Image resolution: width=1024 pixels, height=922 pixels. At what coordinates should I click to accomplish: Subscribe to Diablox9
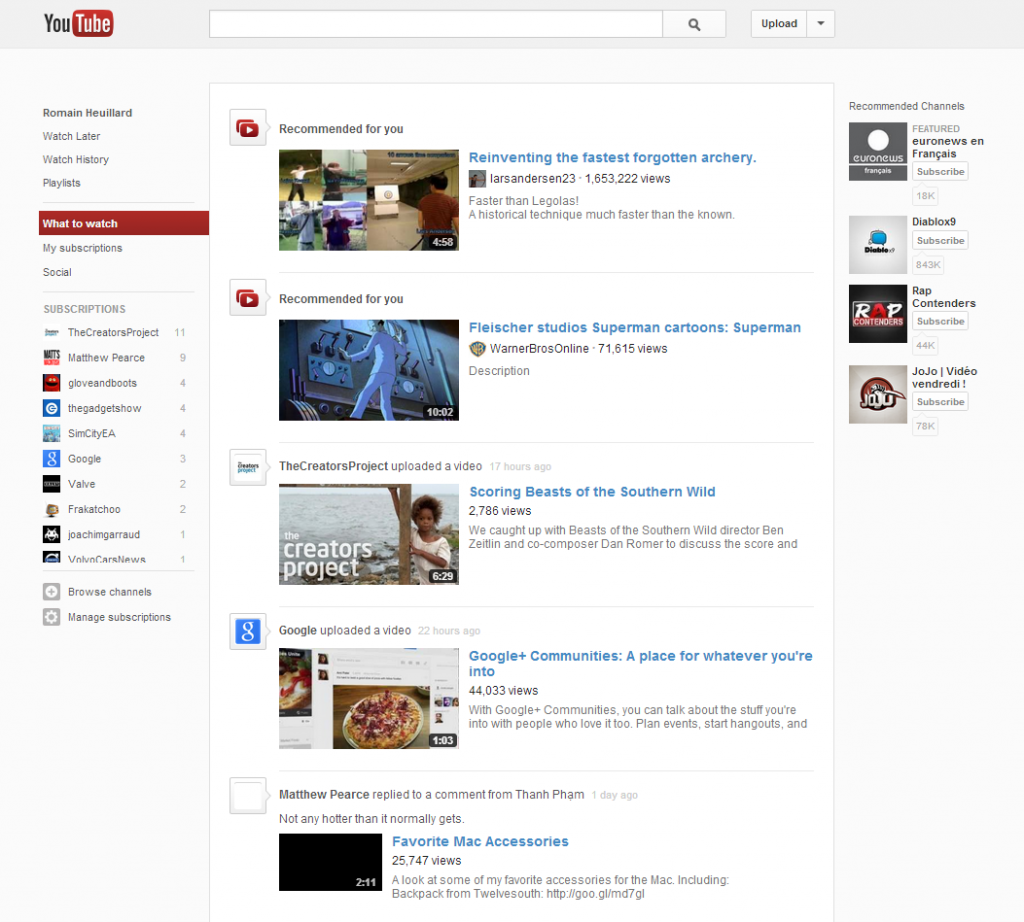pos(939,240)
